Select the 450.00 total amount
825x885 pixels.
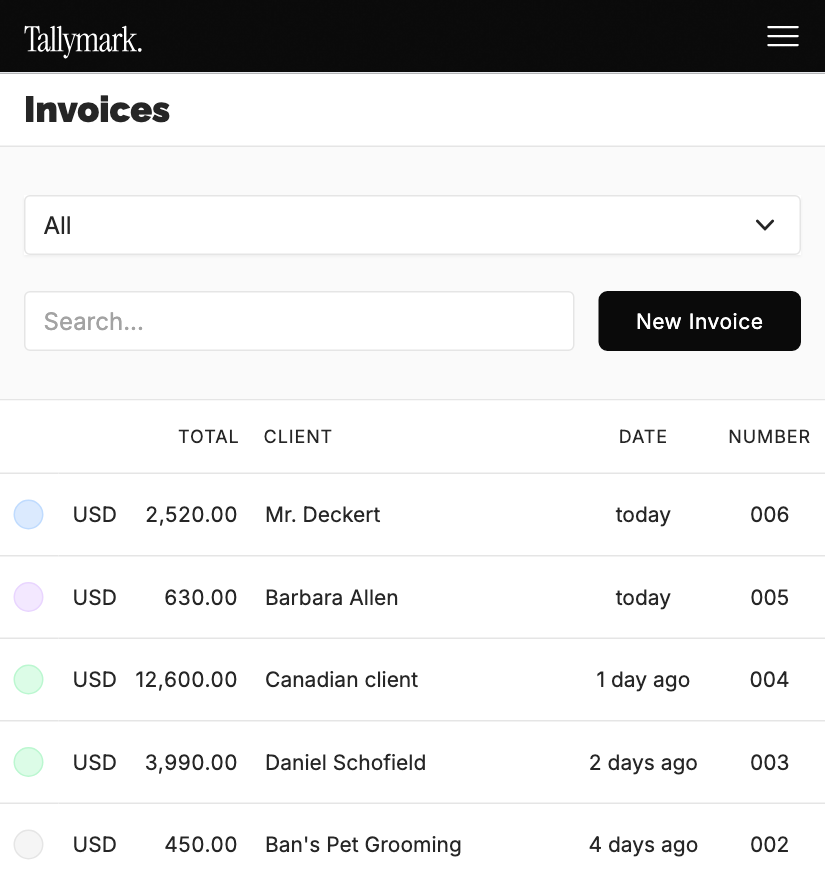click(200, 845)
